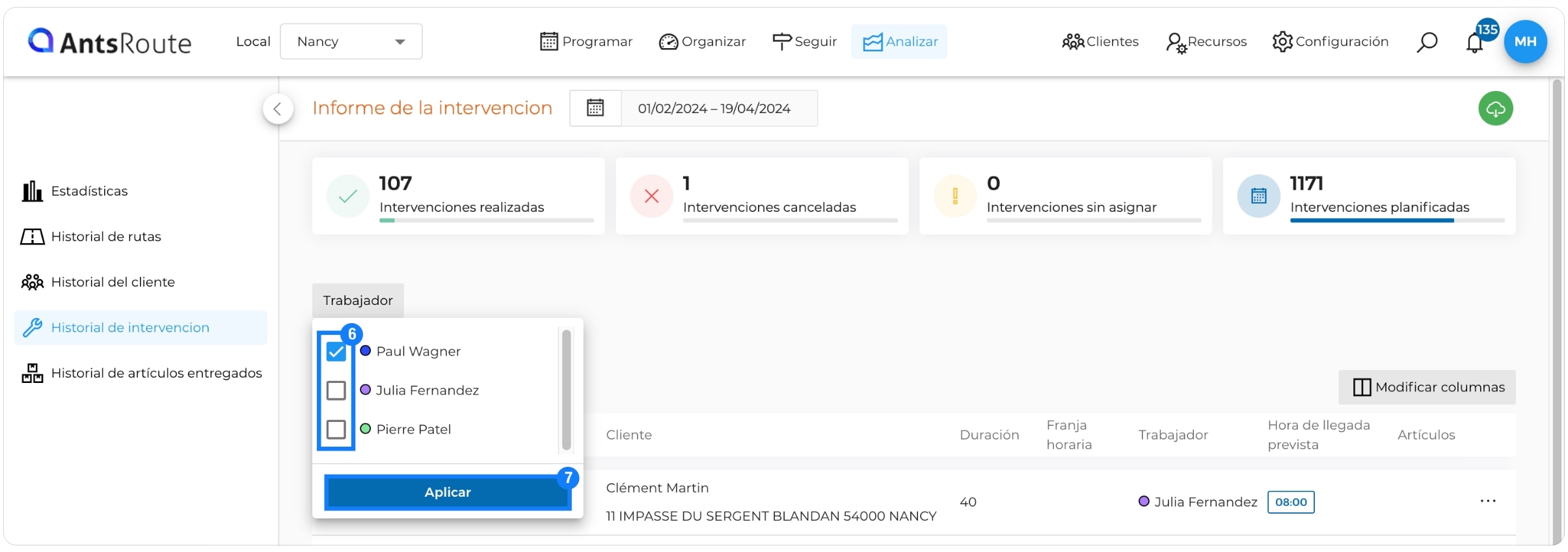Viewport: 1568px width, 552px height.
Task: Click Modificar columnas button
Action: tap(1427, 388)
